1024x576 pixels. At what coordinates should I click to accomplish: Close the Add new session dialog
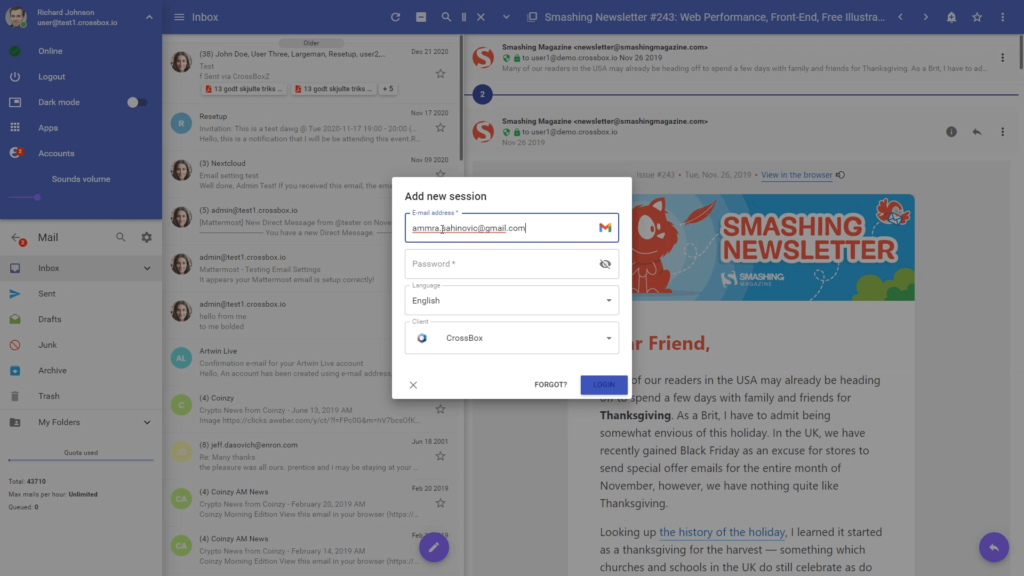pyautogui.click(x=413, y=385)
